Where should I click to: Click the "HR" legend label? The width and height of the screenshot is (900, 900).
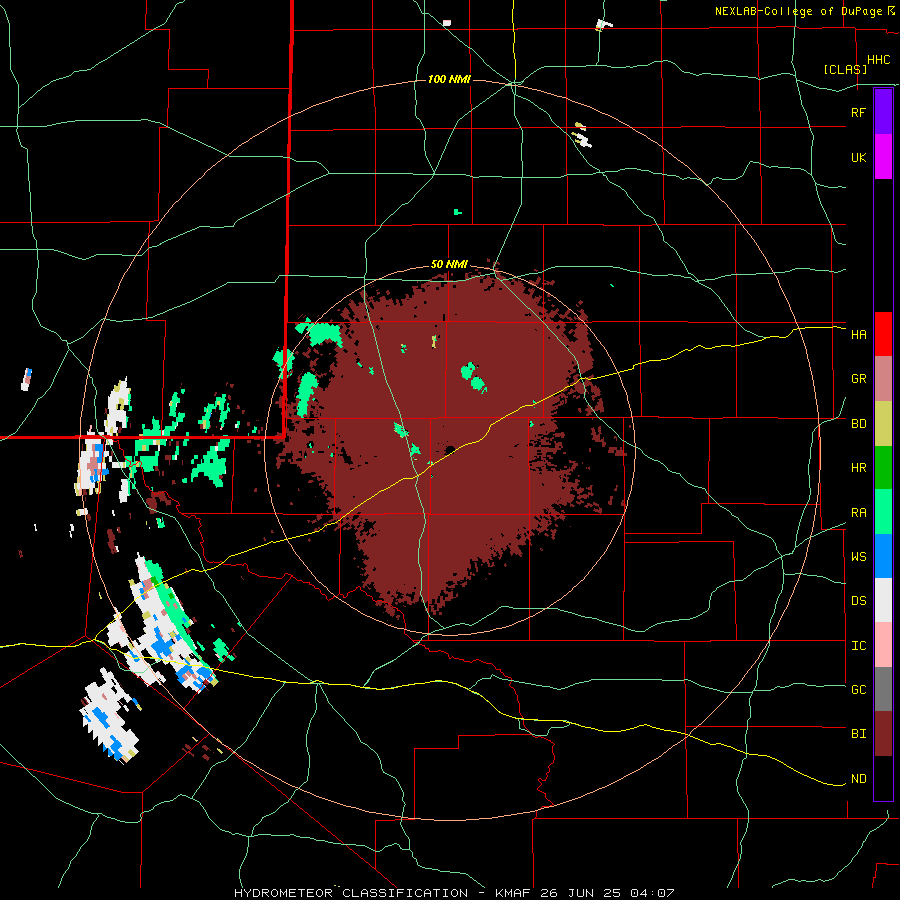click(858, 468)
